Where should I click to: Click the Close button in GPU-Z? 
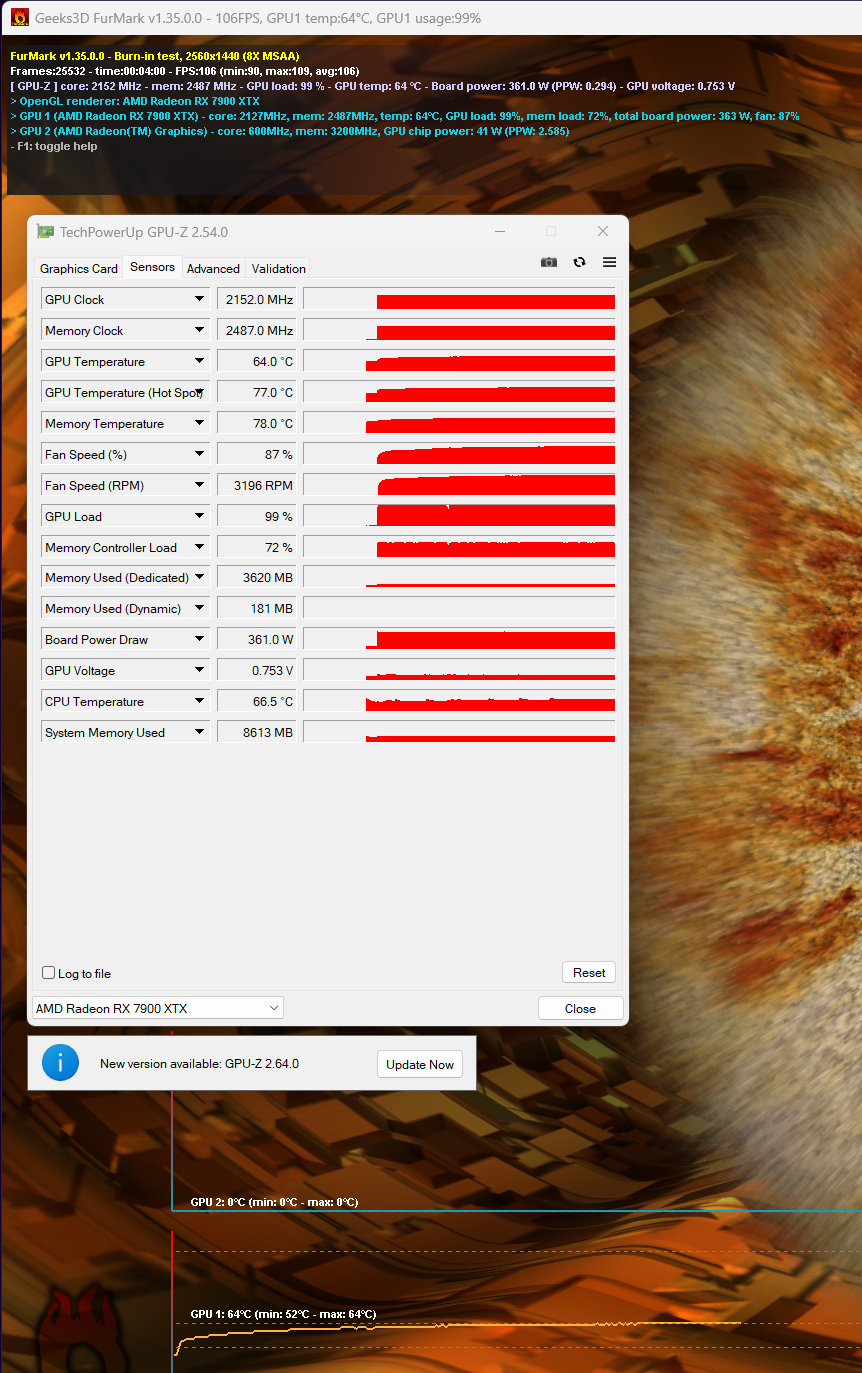[x=580, y=1008]
